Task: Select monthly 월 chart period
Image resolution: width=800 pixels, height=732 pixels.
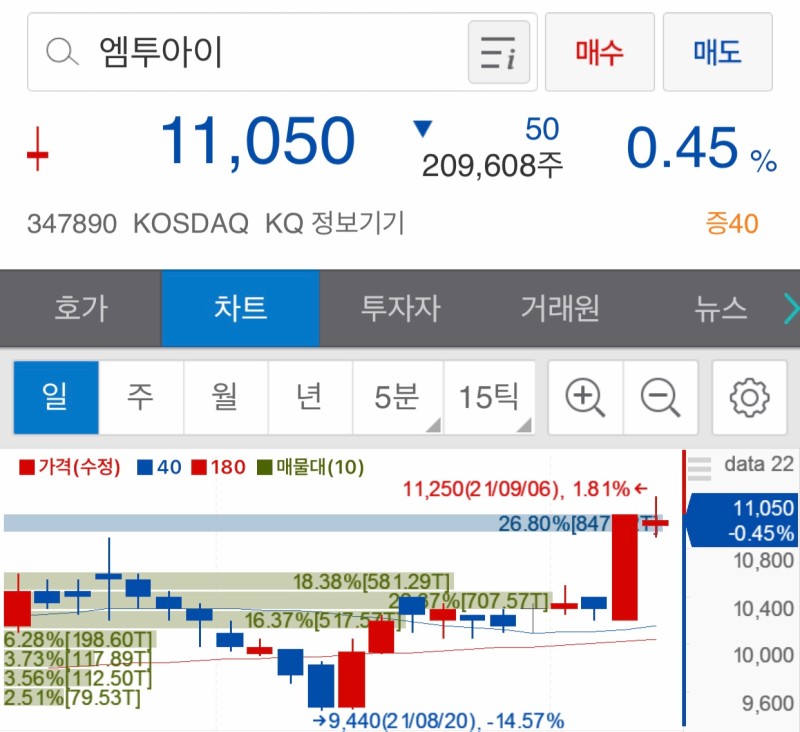Action: pos(226,397)
